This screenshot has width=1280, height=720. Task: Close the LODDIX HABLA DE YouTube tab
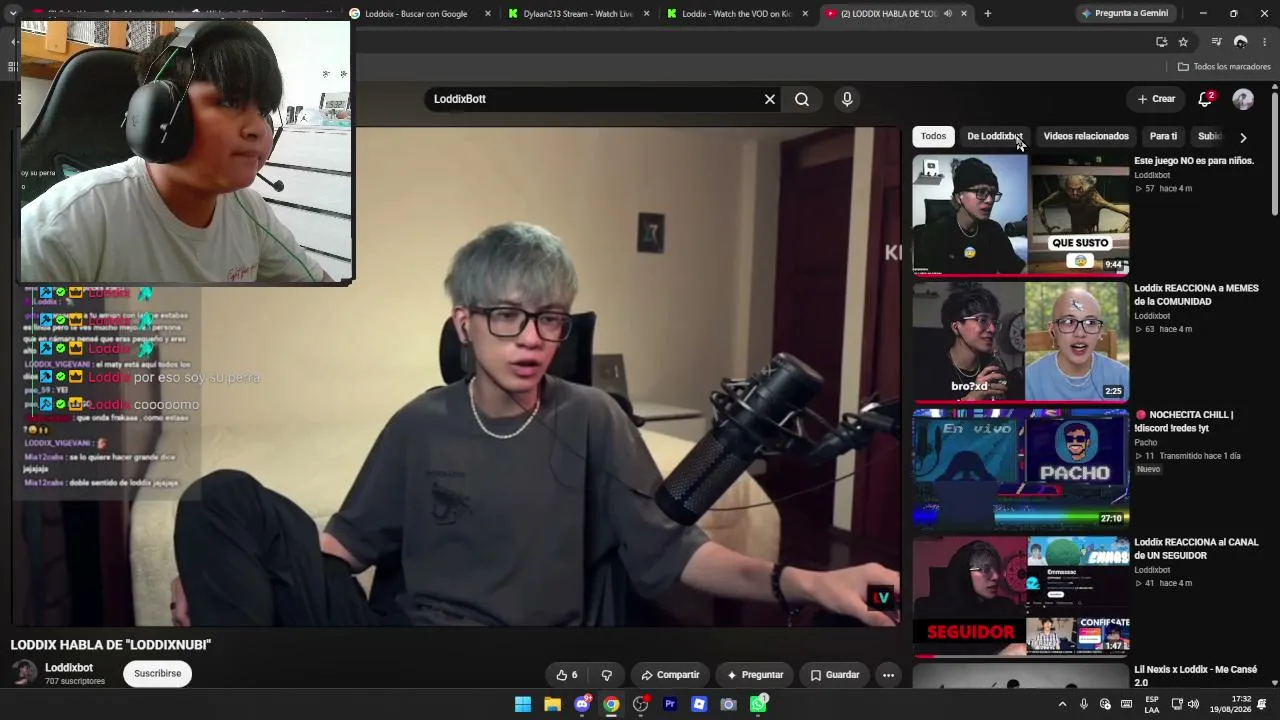tap(964, 14)
